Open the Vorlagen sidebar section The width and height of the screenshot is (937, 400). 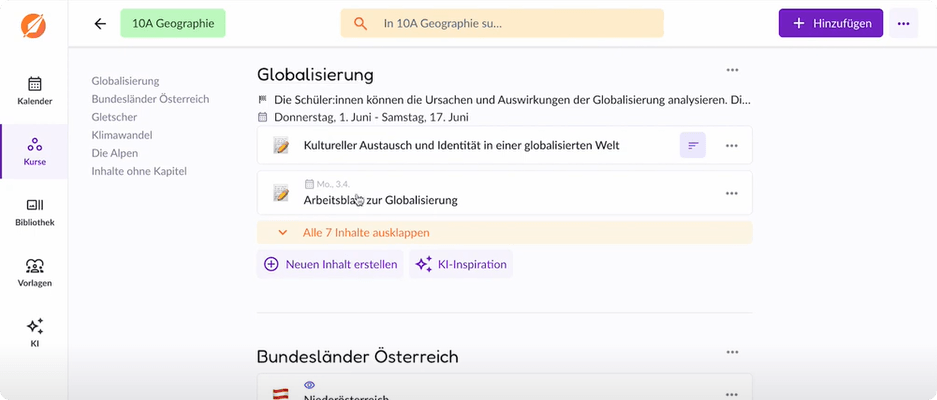pos(34,272)
